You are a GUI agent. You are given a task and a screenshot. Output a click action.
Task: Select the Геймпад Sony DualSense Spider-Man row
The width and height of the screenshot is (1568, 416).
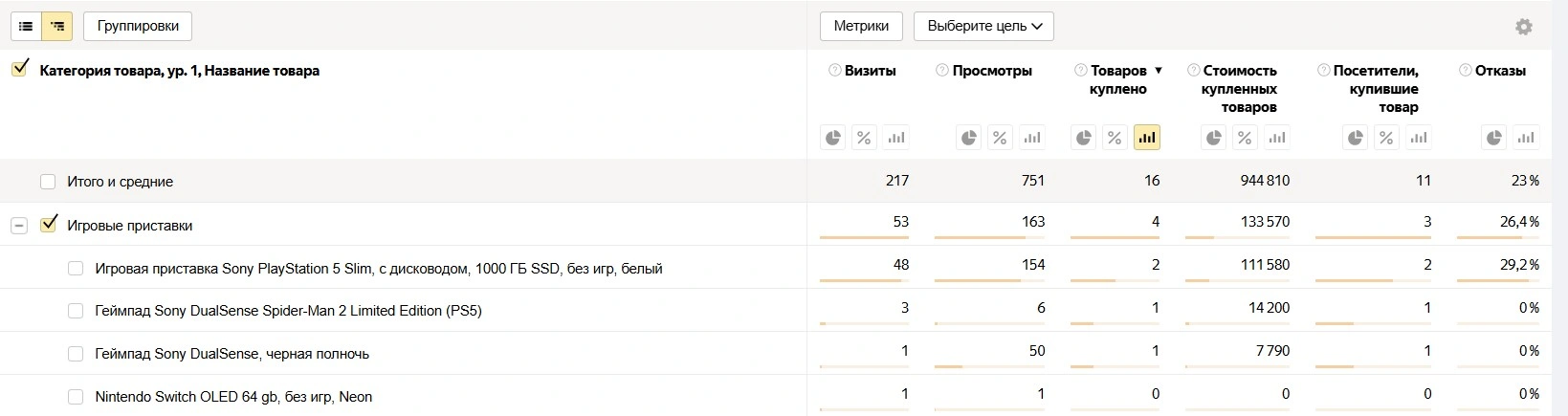pyautogui.click(x=76, y=311)
